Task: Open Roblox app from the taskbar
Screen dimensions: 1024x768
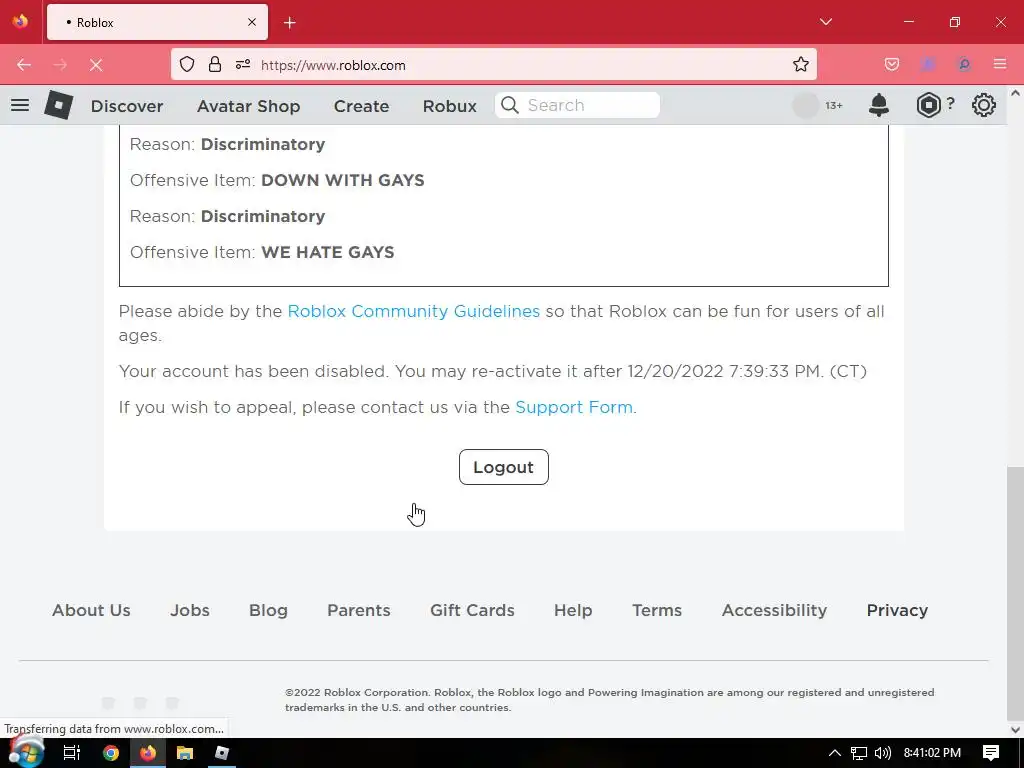Action: coord(222,753)
